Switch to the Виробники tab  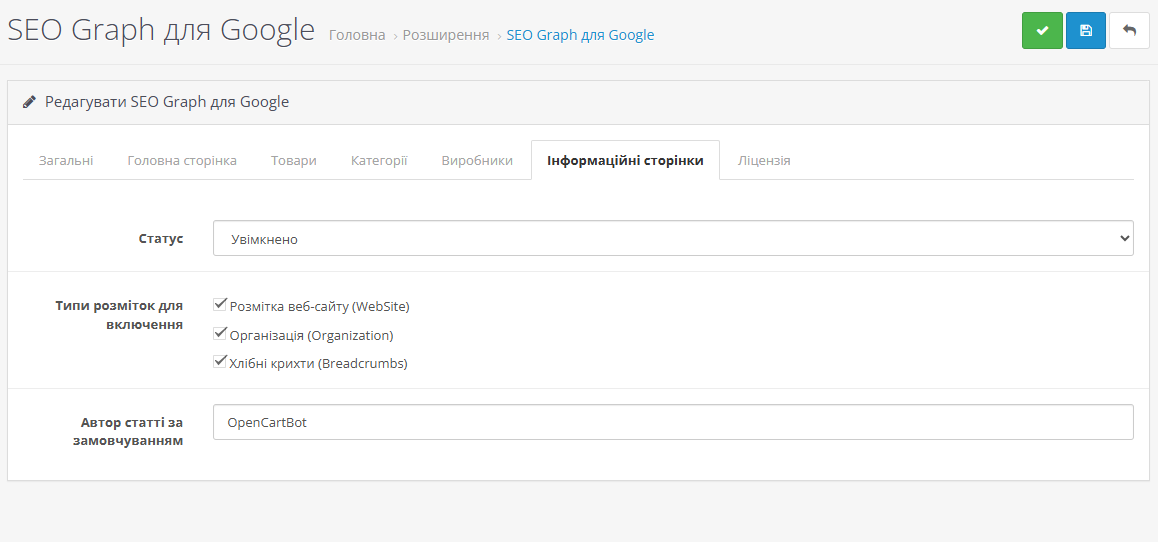pos(477,161)
